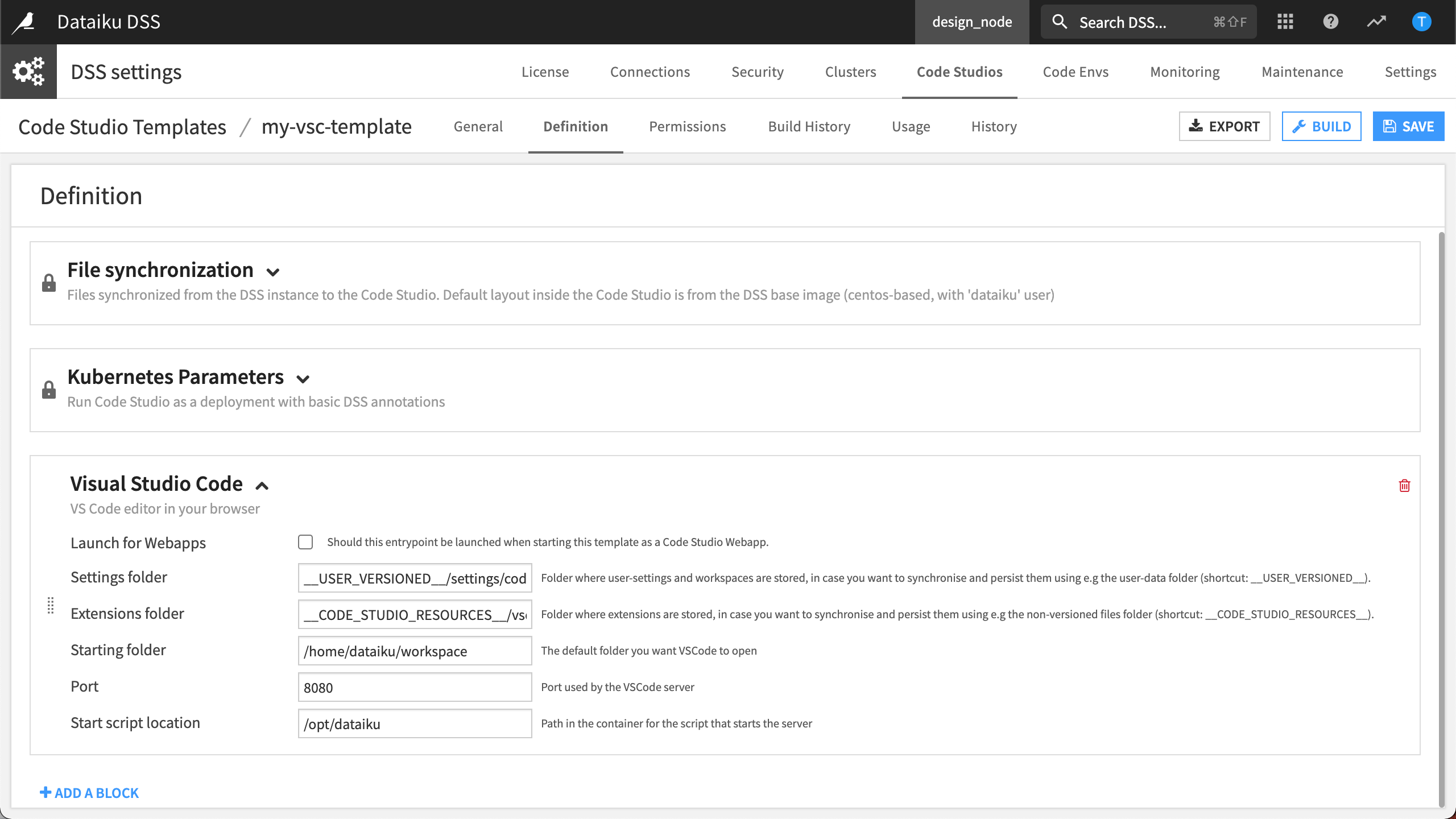Open the Usage template tab
The height and width of the screenshot is (819, 1456).
tap(911, 126)
